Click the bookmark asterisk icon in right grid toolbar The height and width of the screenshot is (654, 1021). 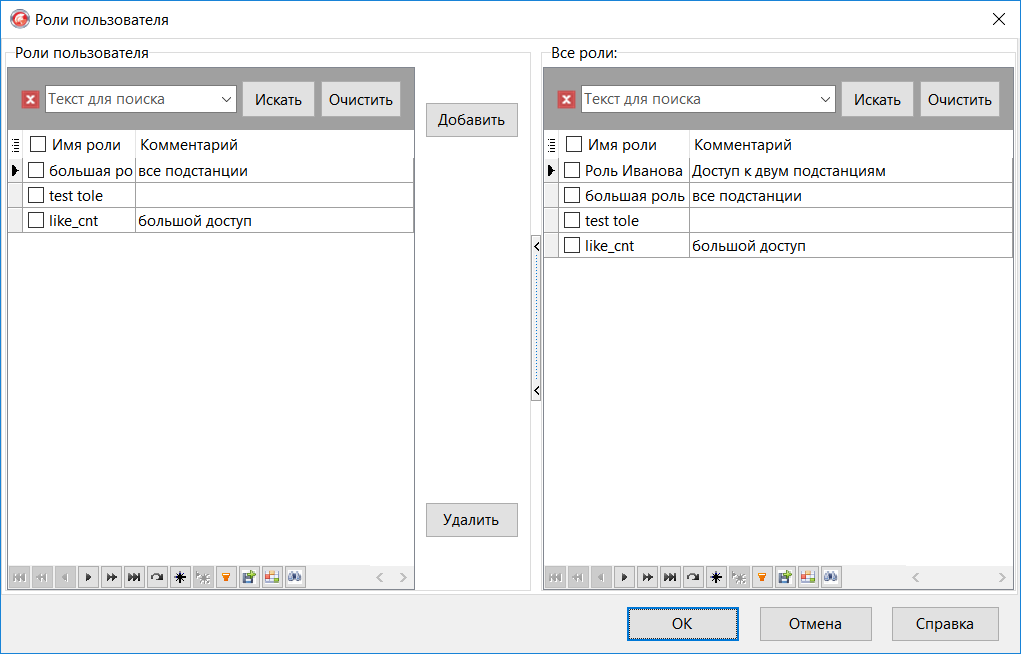pyautogui.click(x=716, y=577)
